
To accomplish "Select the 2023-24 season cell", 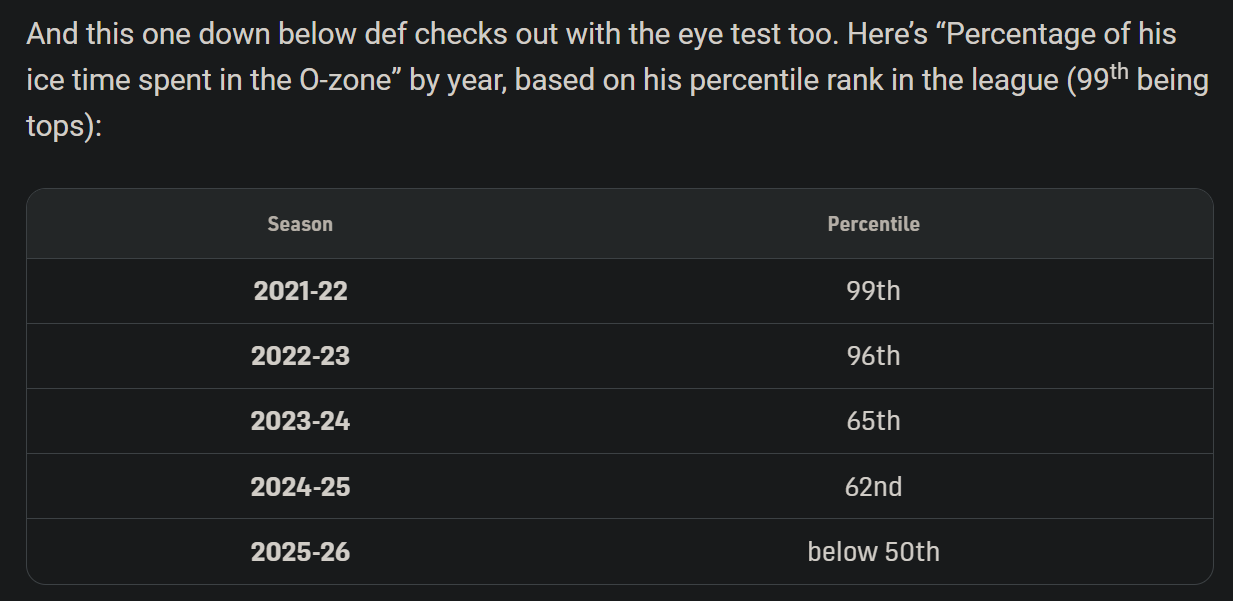I will coord(300,421).
